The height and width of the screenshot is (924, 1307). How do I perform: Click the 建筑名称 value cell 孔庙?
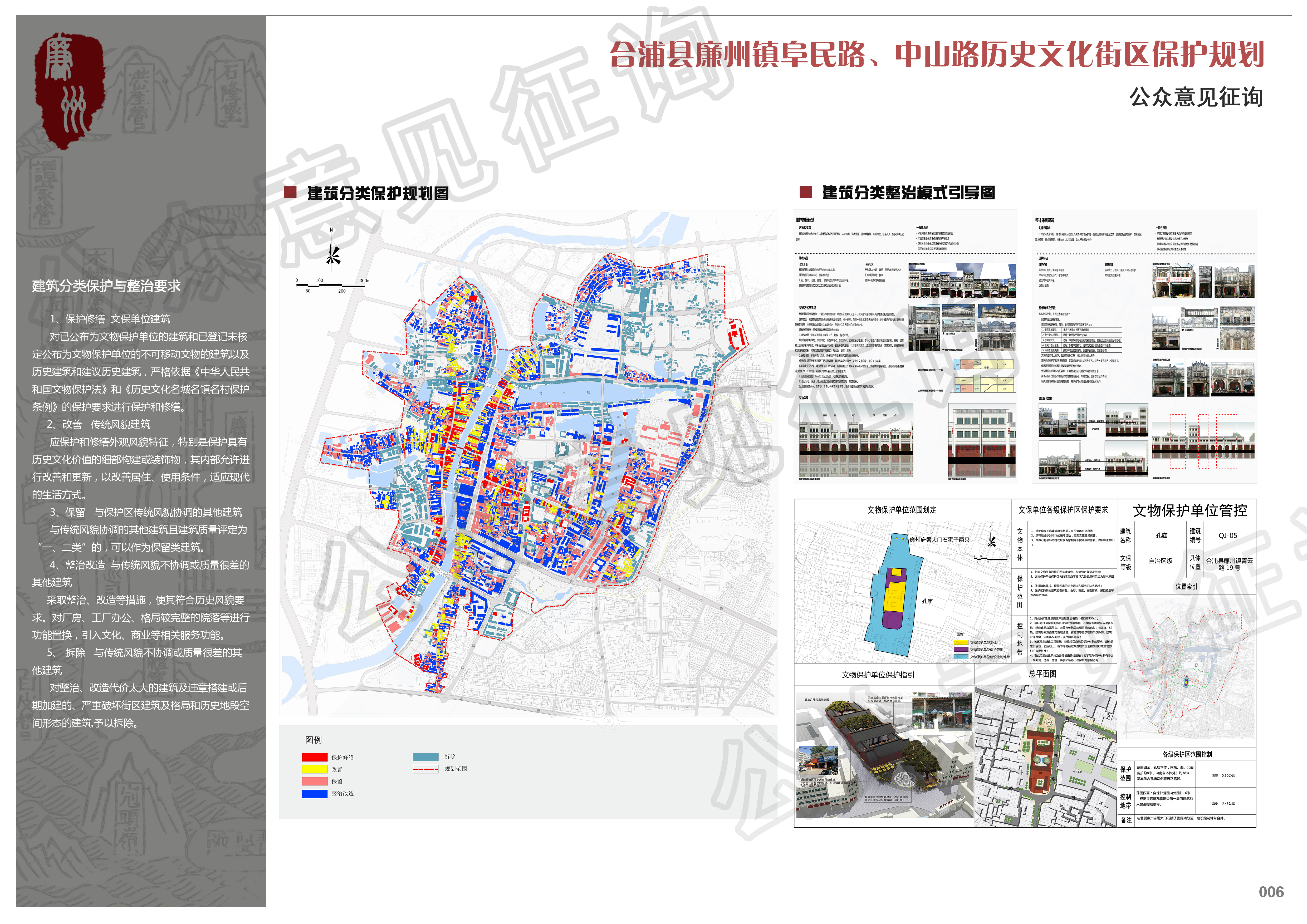(x=1161, y=535)
